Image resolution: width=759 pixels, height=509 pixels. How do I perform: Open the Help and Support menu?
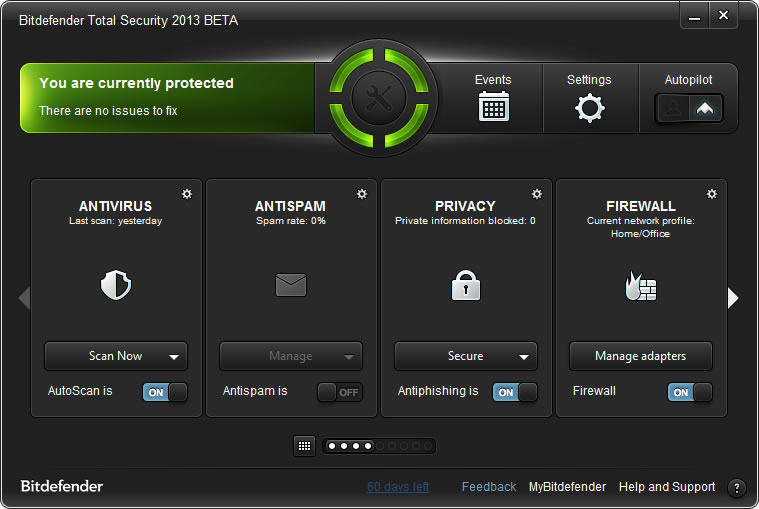point(667,487)
